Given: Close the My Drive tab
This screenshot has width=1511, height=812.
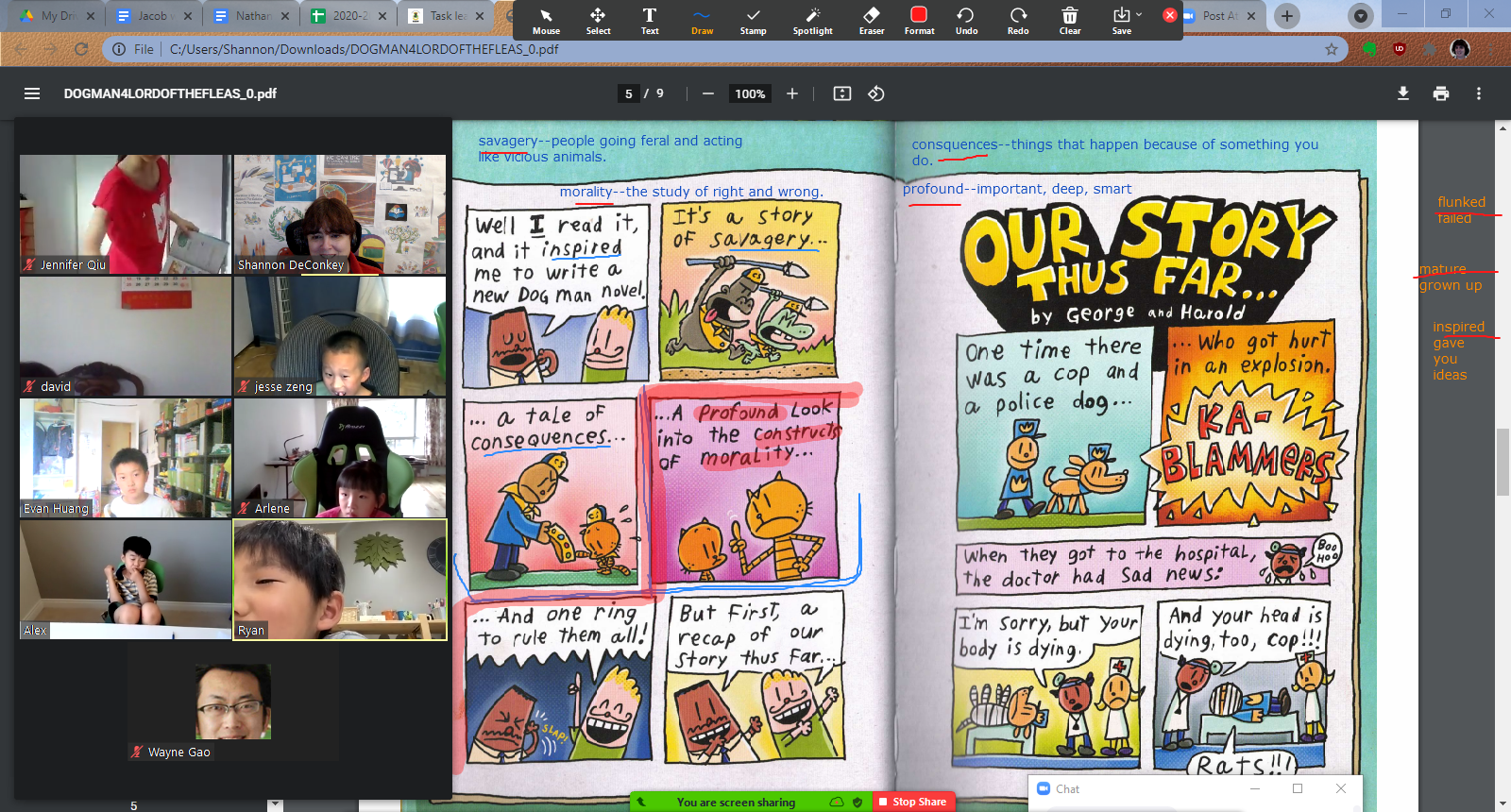Looking at the screenshot, I should coord(91,16).
